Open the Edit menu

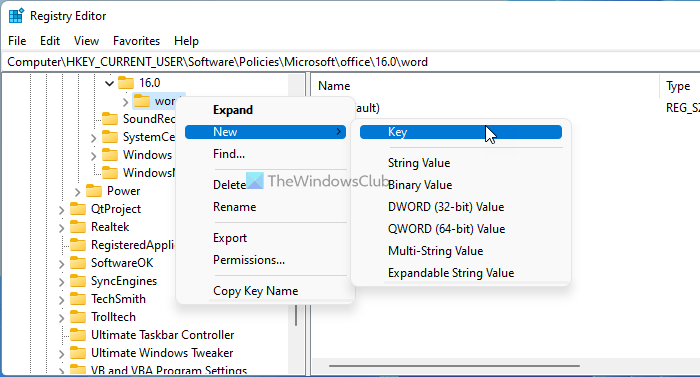(50, 41)
